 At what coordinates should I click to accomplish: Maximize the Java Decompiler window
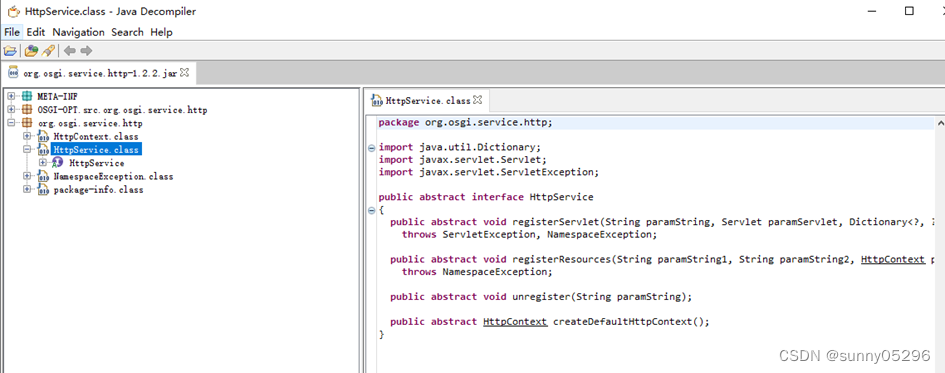click(x=909, y=11)
